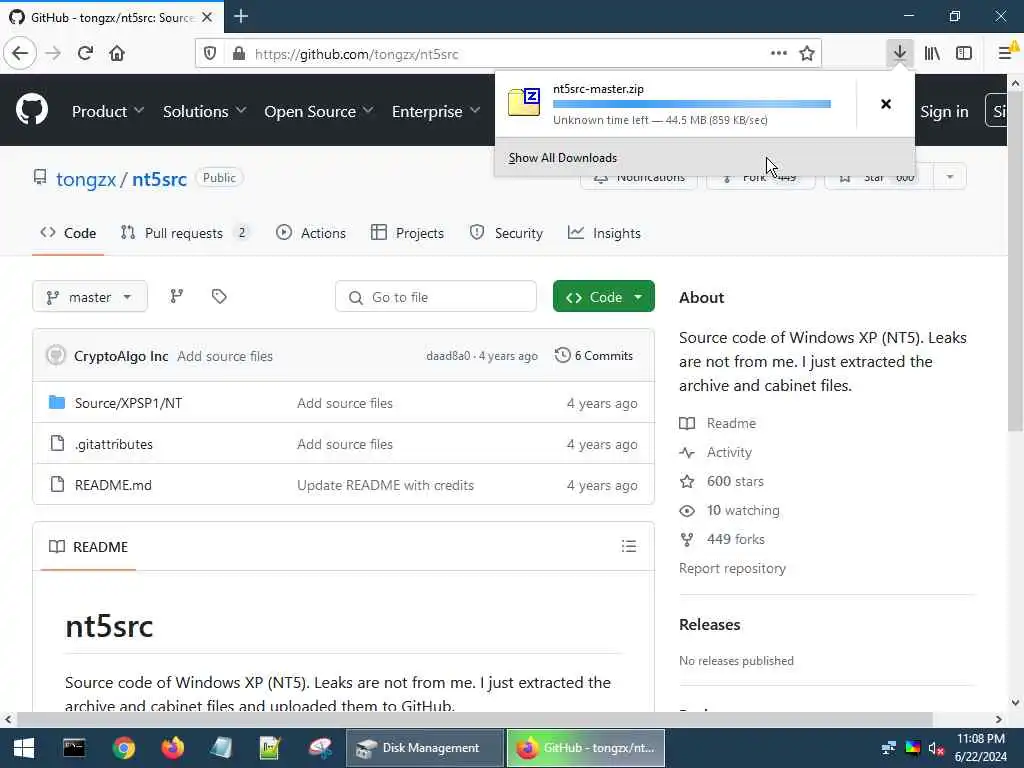The height and width of the screenshot is (768, 1024).
Task: Focus the Go to file search field
Action: tap(436, 297)
